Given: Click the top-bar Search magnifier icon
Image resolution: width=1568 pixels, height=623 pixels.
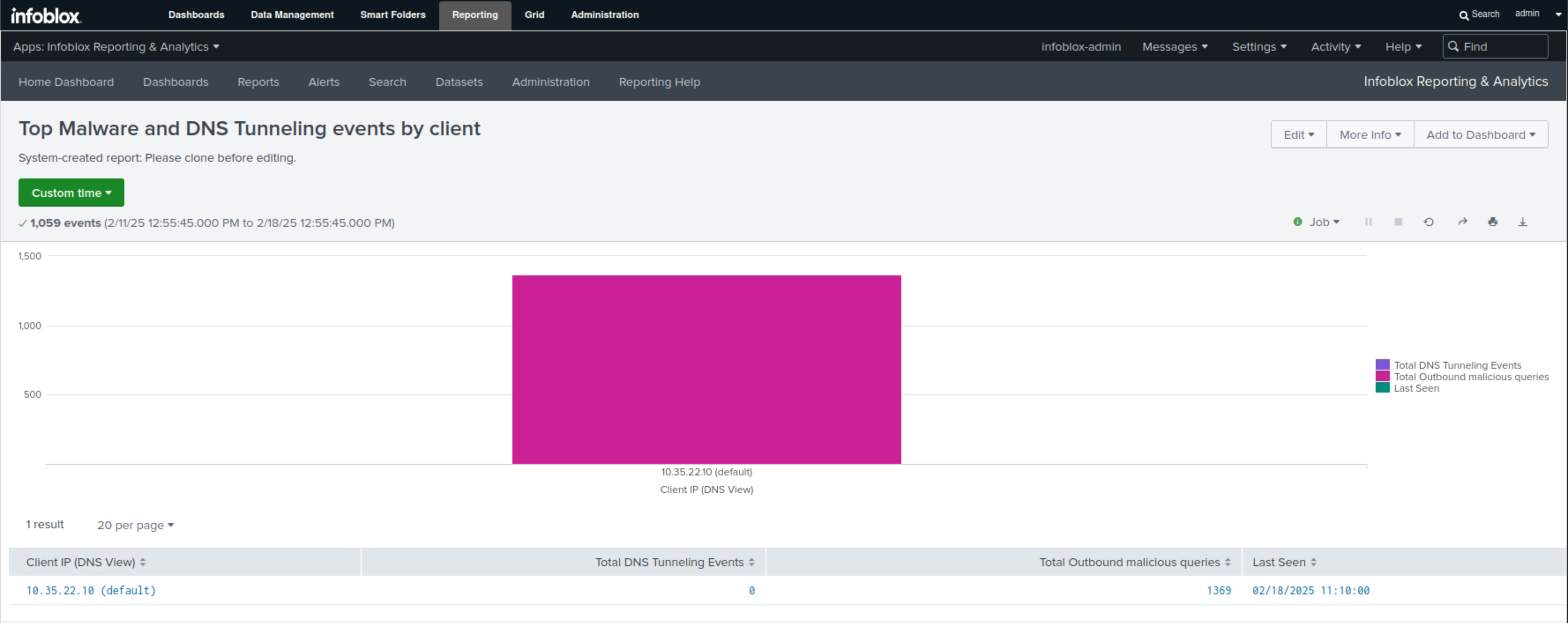Looking at the screenshot, I should click(1463, 15).
